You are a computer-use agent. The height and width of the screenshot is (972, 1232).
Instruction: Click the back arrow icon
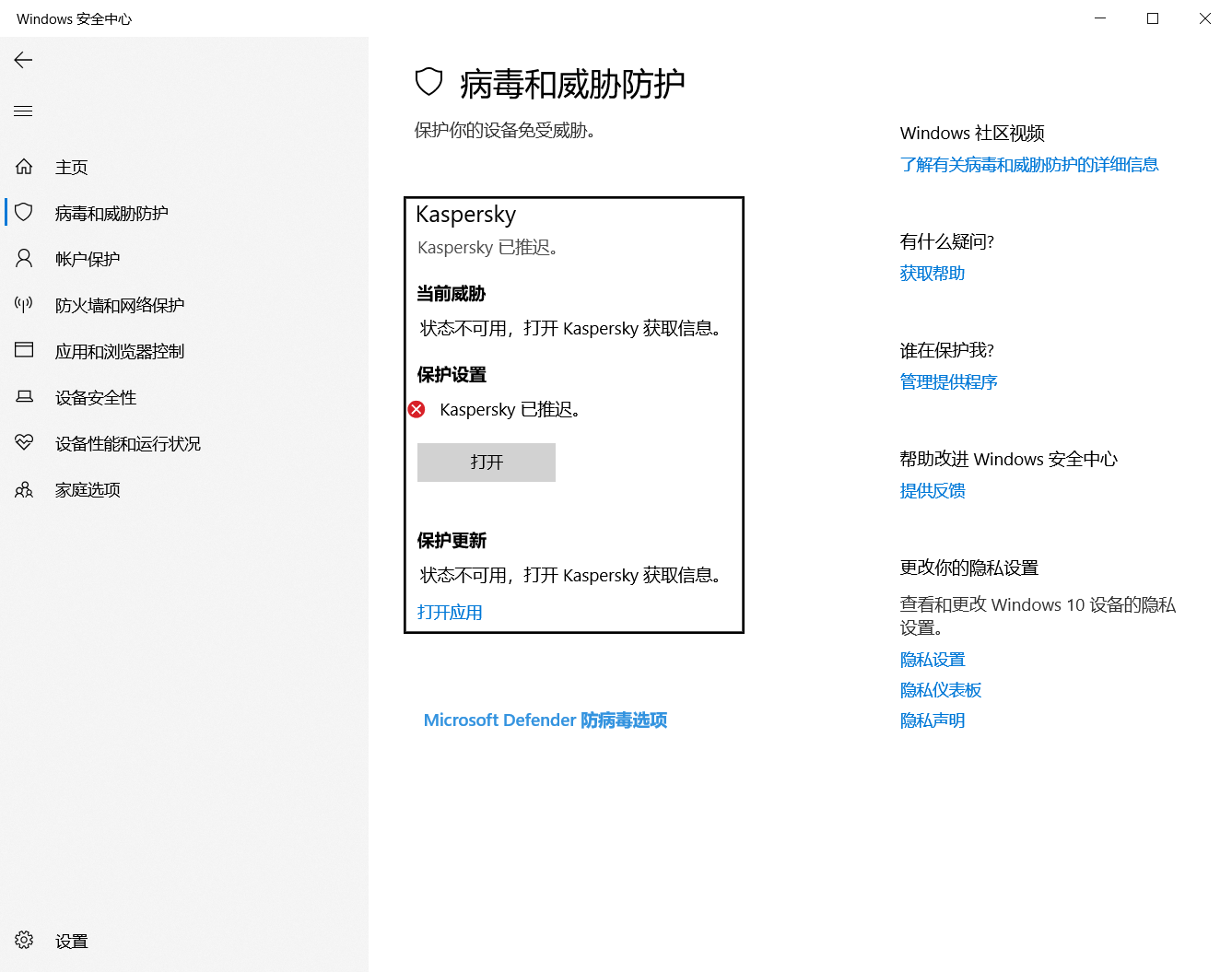(23, 60)
